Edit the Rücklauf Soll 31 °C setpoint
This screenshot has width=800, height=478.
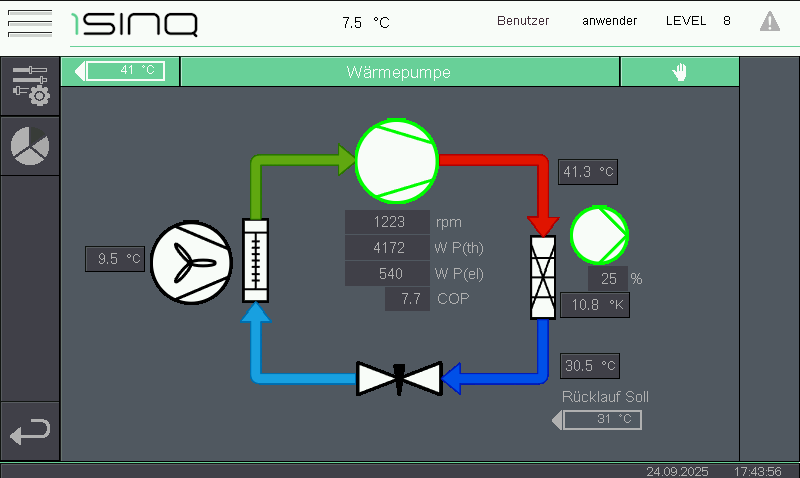pyautogui.click(x=602, y=419)
